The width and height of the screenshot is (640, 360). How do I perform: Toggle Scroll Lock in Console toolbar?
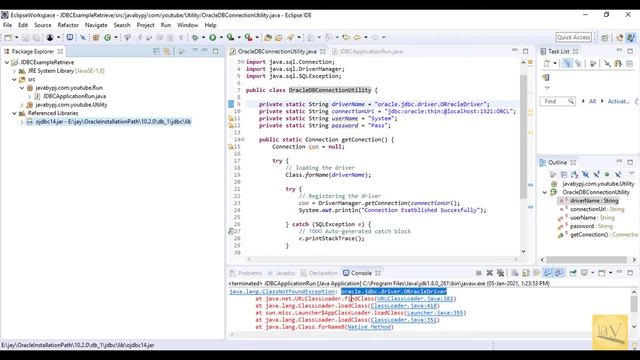tap(526, 273)
